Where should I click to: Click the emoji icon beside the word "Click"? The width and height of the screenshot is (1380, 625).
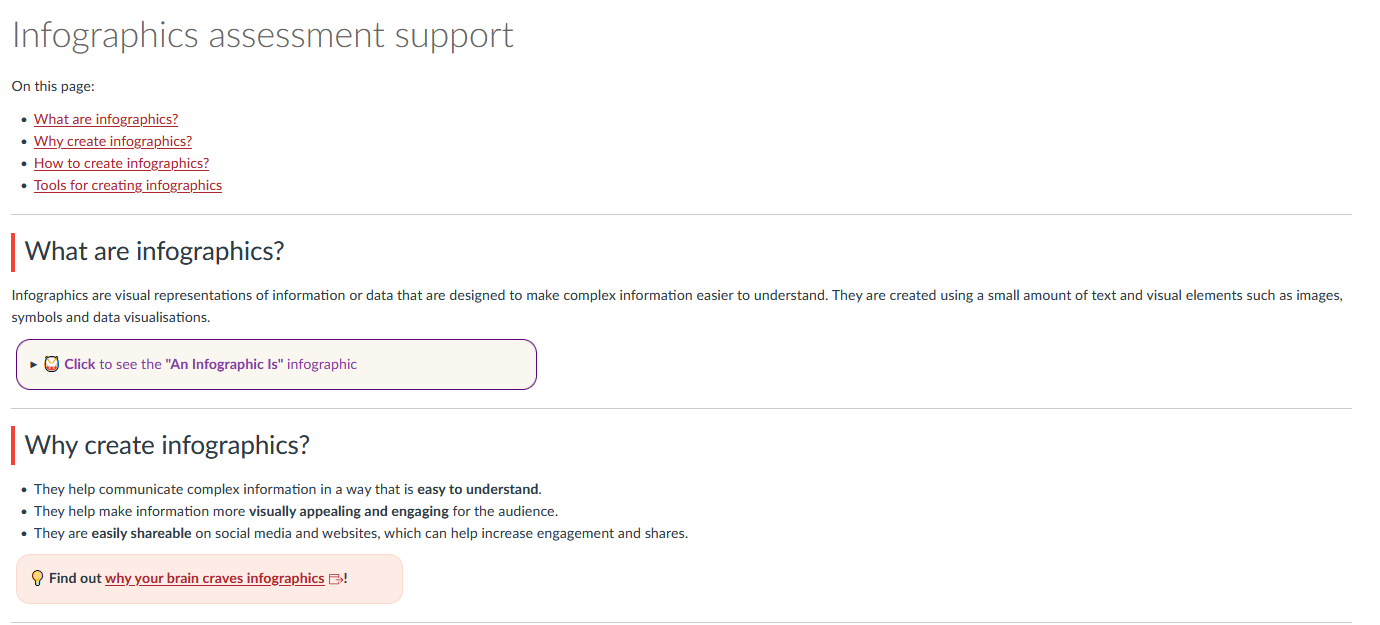[x=52, y=364]
